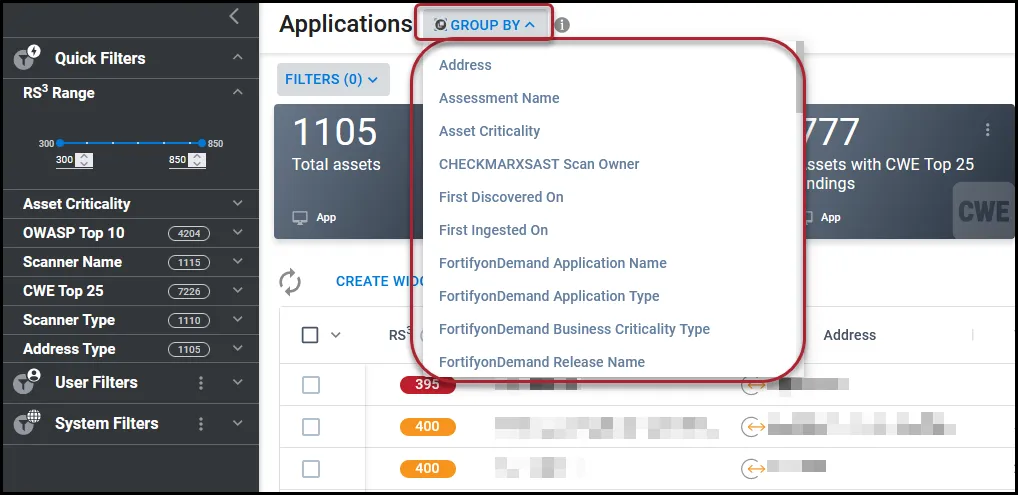The image size is (1018, 495).
Task: Group by FortifyonDemand Business Criticality Type
Action: click(x=574, y=329)
